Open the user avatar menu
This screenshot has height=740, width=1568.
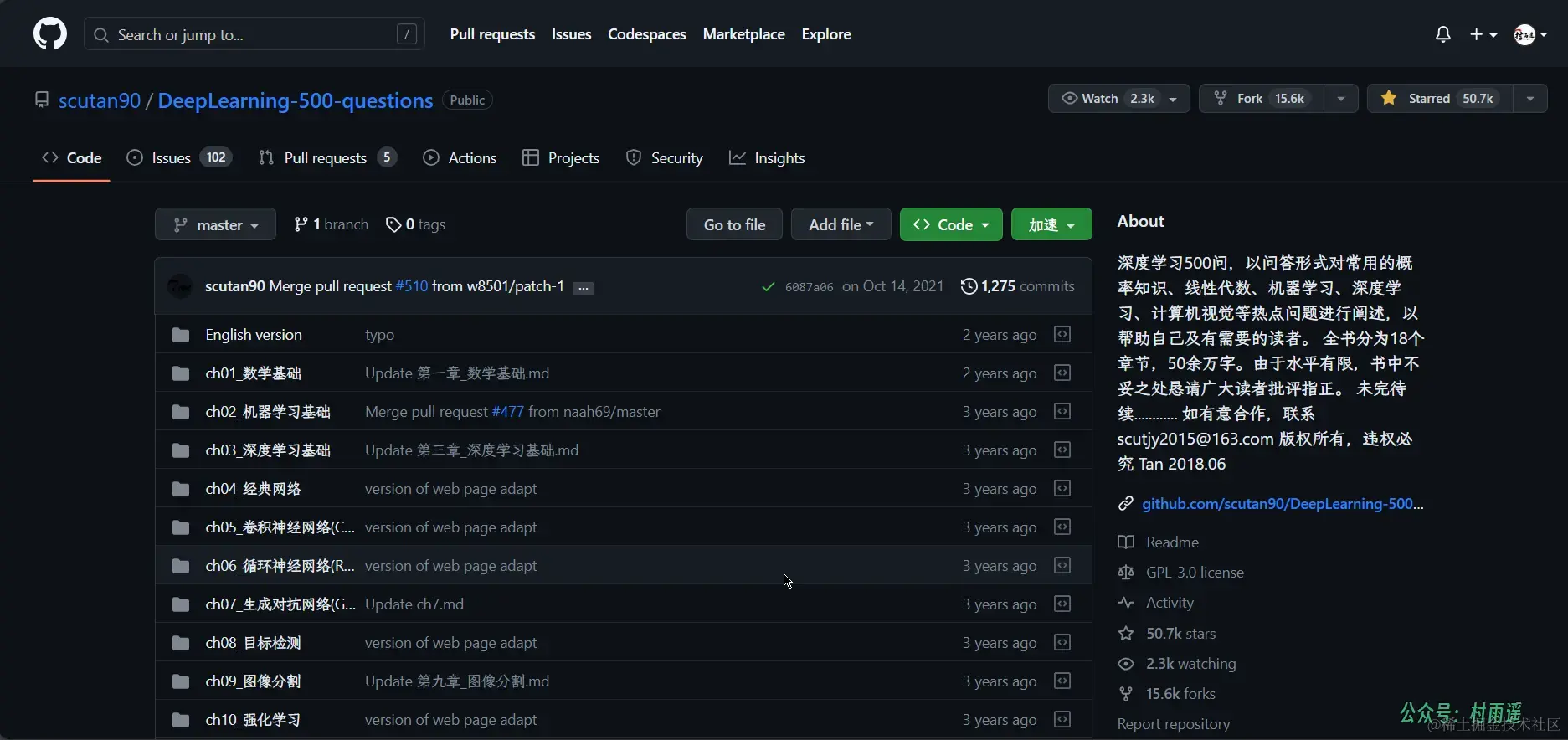tap(1530, 34)
